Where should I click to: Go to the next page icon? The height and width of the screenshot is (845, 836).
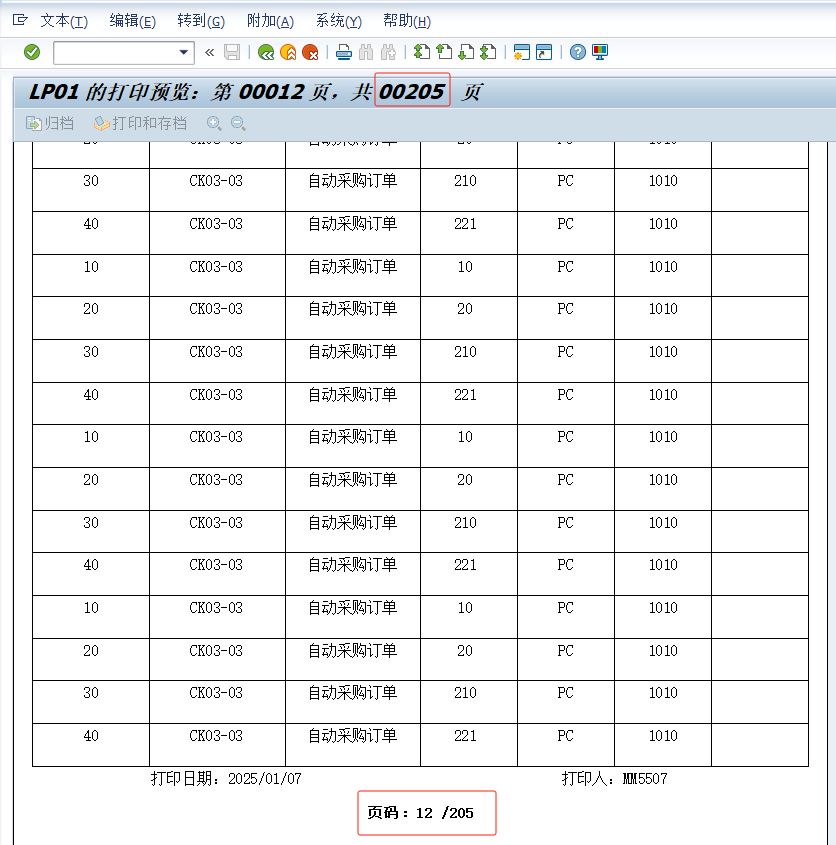click(x=466, y=52)
